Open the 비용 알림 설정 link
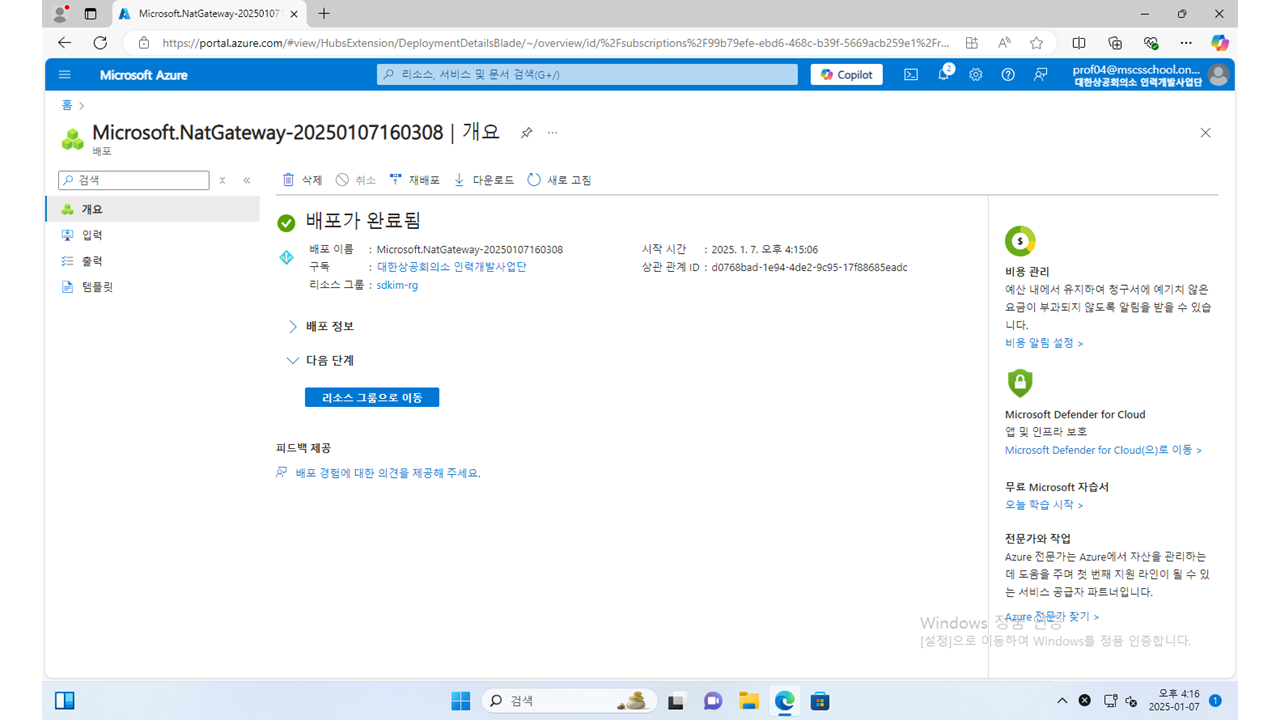 click(x=1044, y=343)
